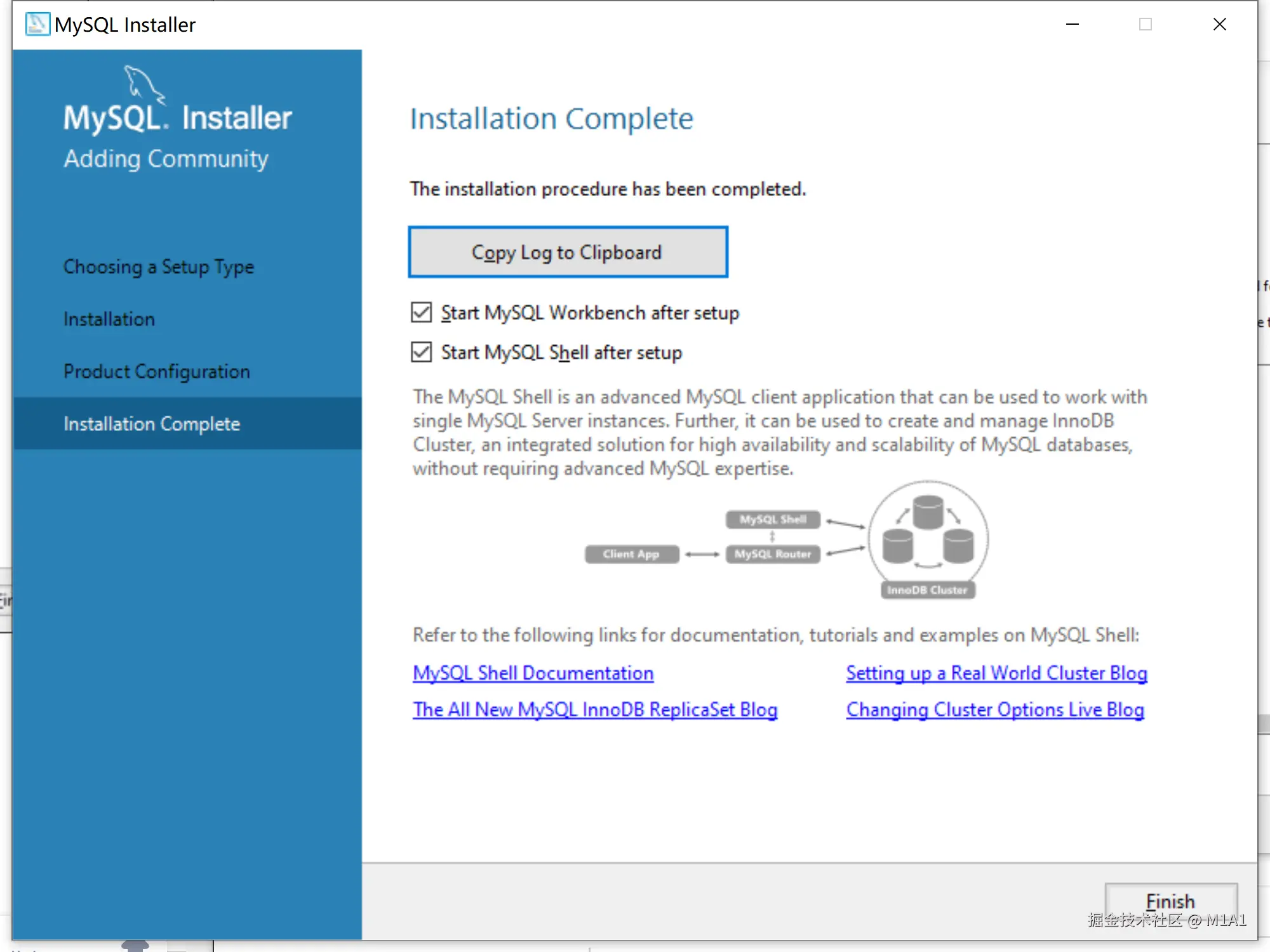This screenshot has height=952, width=1270.
Task: Click the InnoDB Cluster diagram graphic
Action: (928, 539)
